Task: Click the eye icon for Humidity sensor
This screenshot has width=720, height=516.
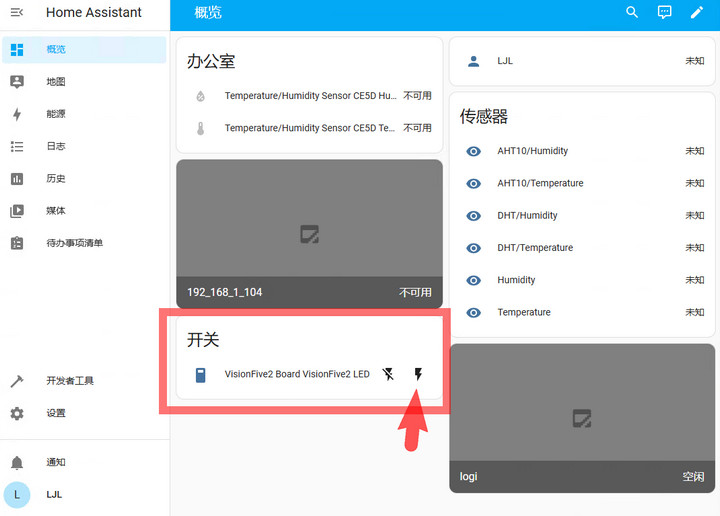Action: click(473, 280)
